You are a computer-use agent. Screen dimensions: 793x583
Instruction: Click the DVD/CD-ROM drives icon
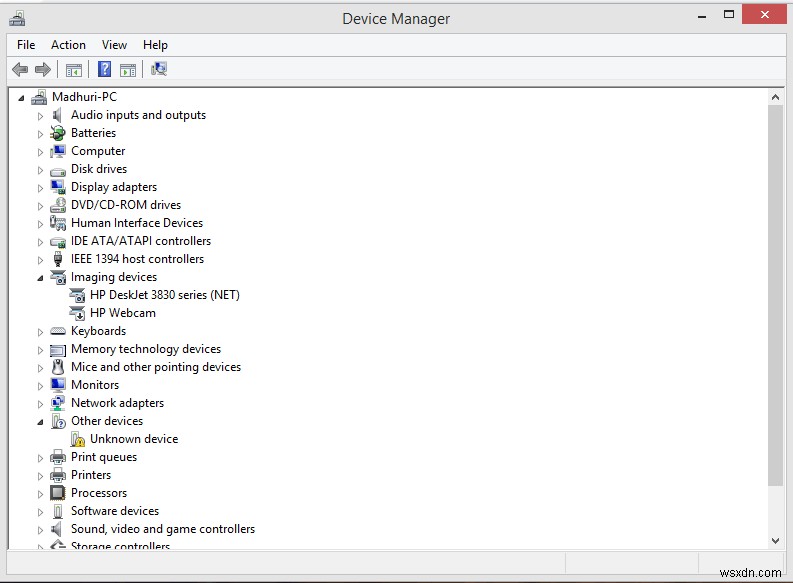(58, 205)
